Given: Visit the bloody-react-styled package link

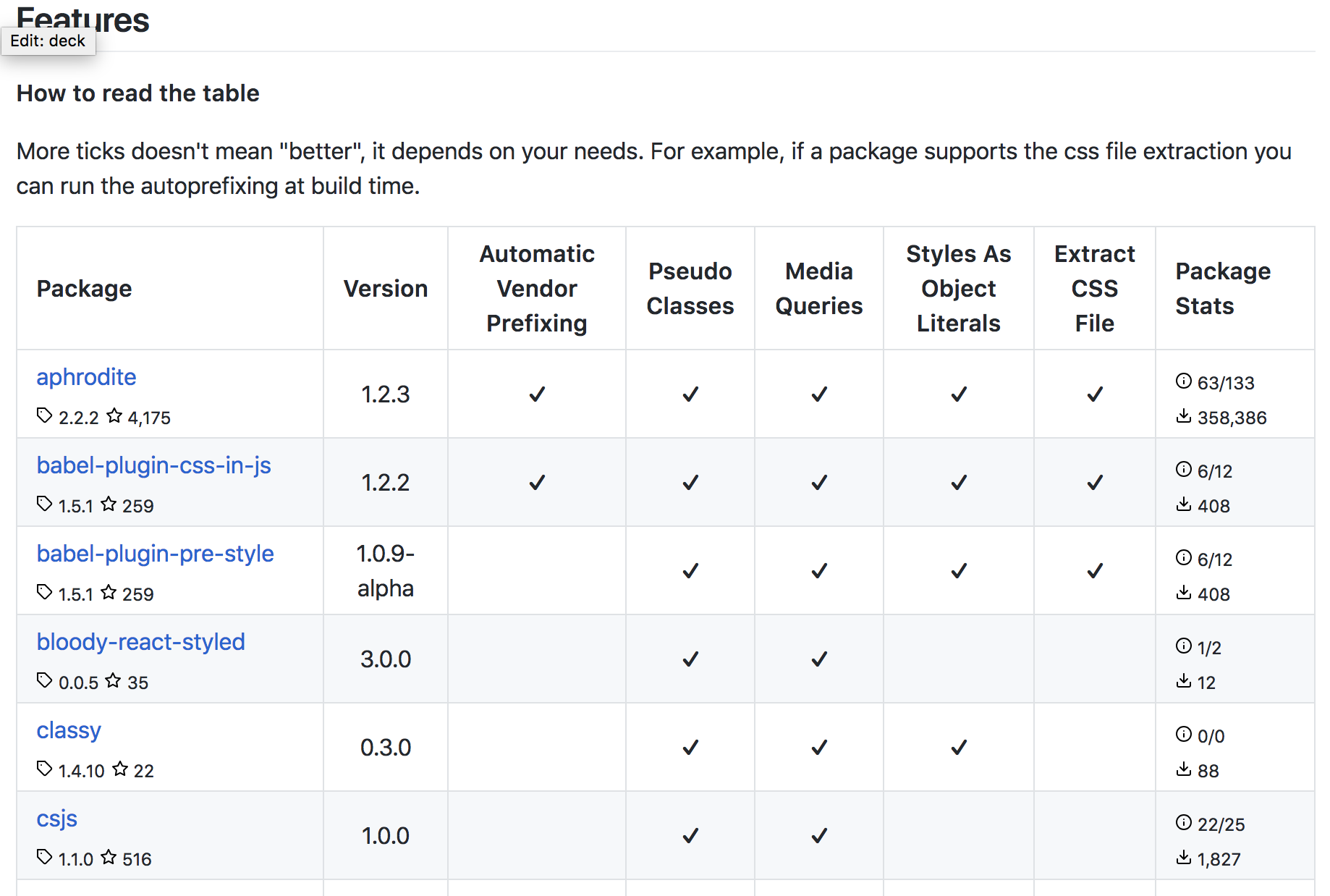Looking at the screenshot, I should click(x=140, y=642).
